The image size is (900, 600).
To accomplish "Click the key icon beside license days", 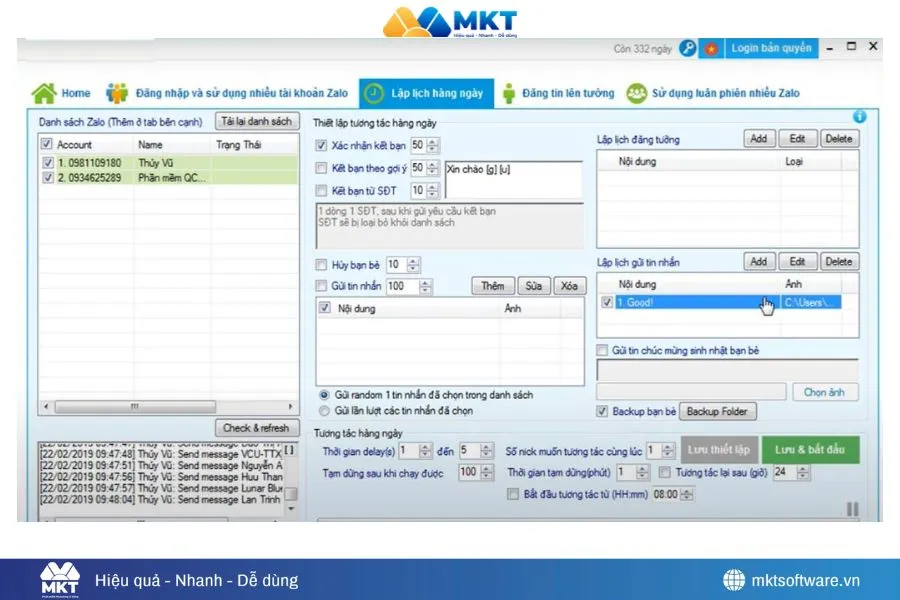I will (688, 48).
